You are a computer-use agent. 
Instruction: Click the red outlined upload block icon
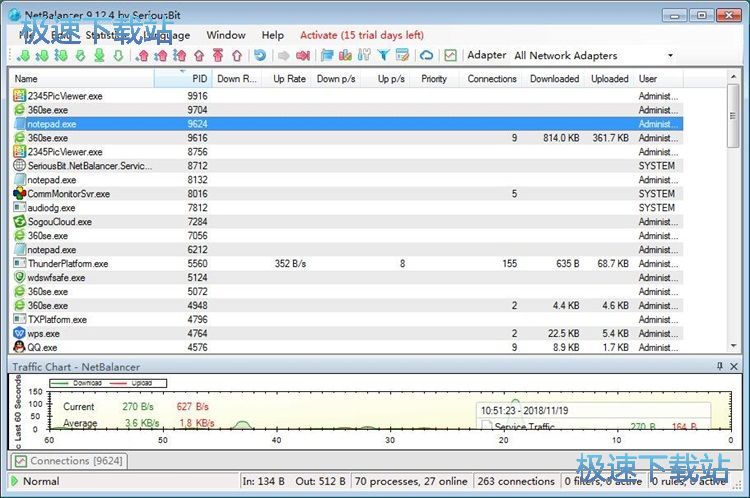point(199,55)
